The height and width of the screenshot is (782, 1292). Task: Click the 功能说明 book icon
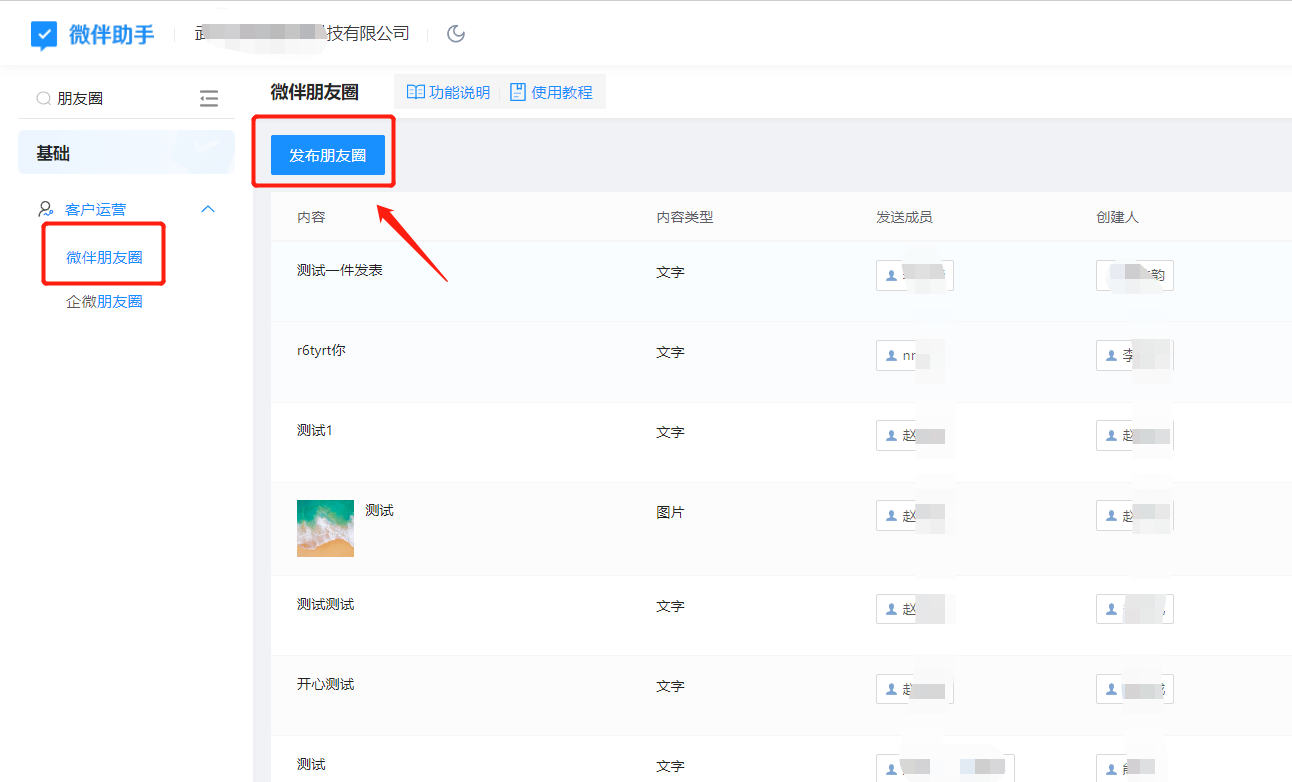416,92
